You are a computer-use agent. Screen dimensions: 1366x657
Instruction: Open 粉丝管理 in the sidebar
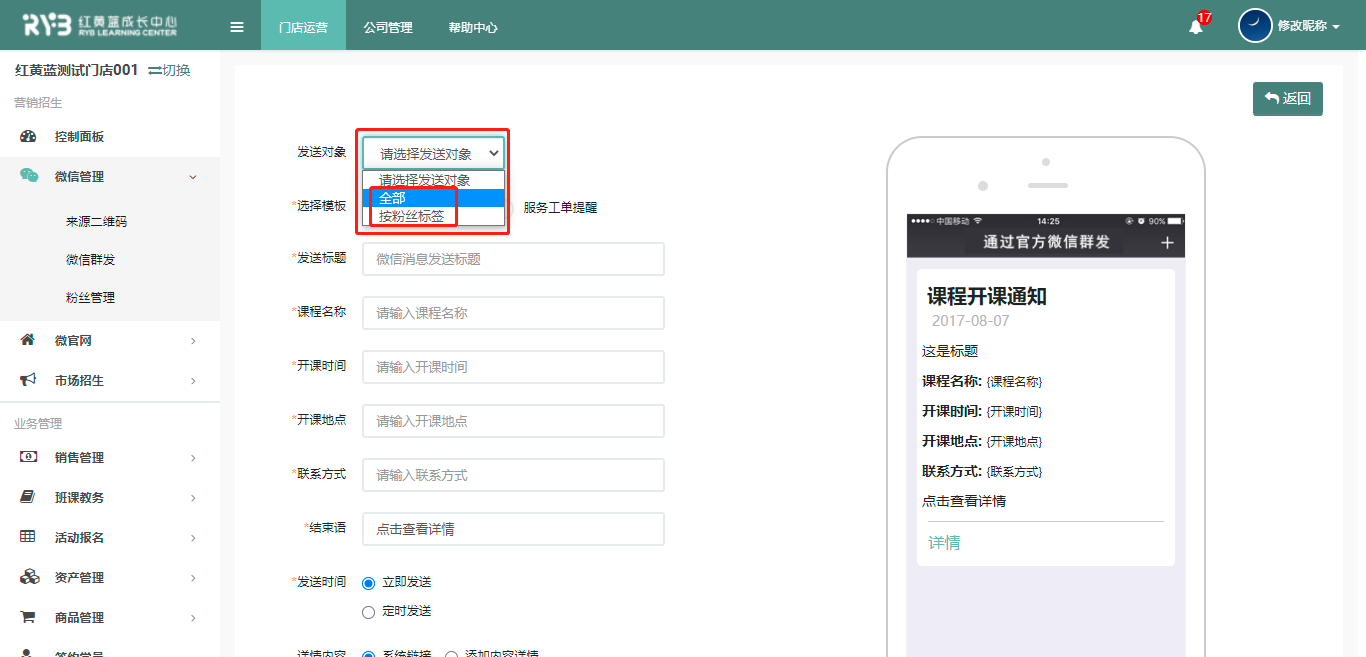point(90,297)
